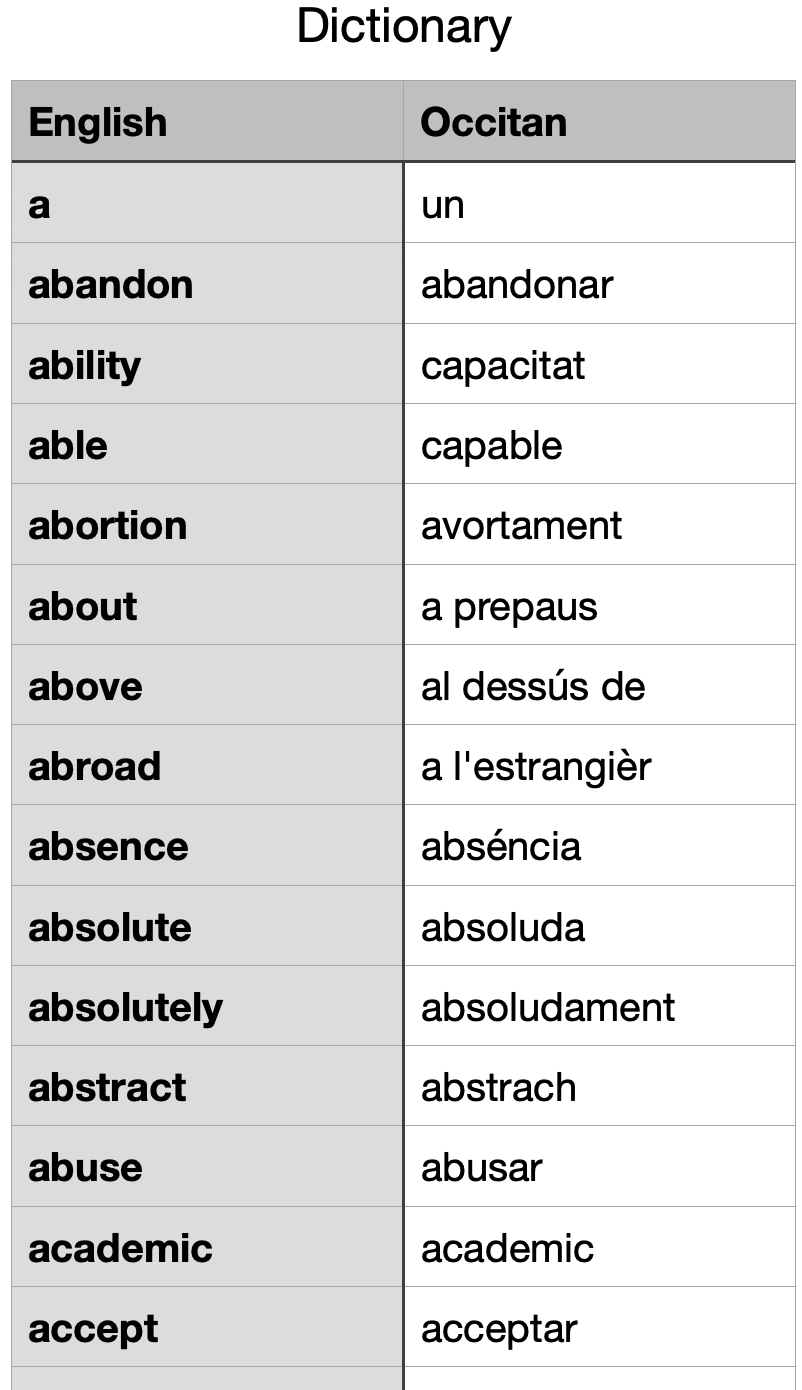Select the 'absoludament' translation cell
802x1390 pixels.
pyautogui.click(x=548, y=1007)
